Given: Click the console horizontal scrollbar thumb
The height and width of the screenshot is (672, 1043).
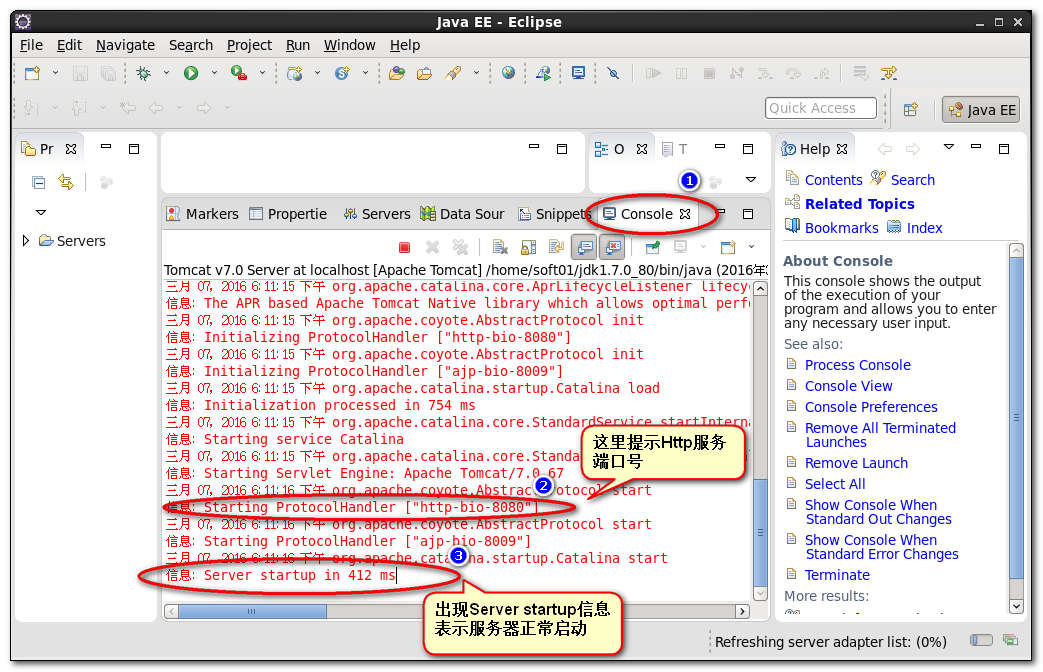Looking at the screenshot, I should (252, 611).
